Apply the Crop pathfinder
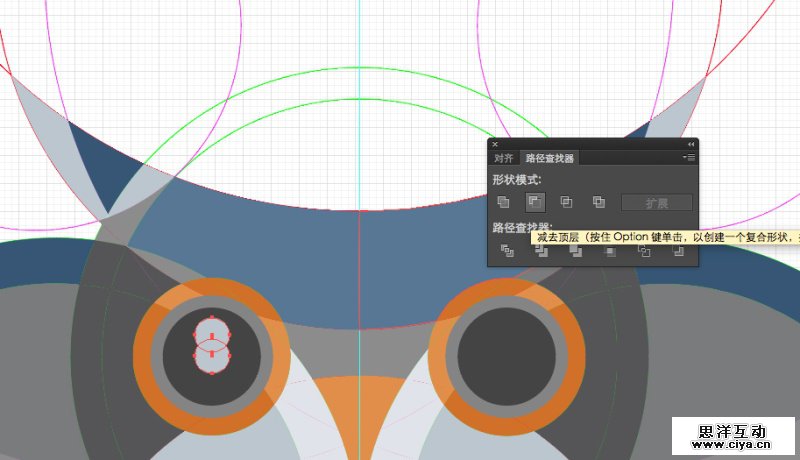Screen dimensions: 800x460 click(x=609, y=251)
